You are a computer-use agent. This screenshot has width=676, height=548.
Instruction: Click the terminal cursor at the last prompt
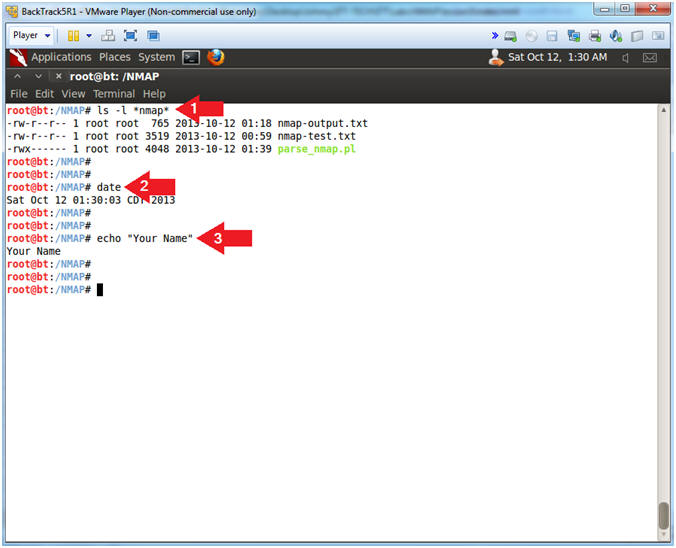click(x=100, y=290)
